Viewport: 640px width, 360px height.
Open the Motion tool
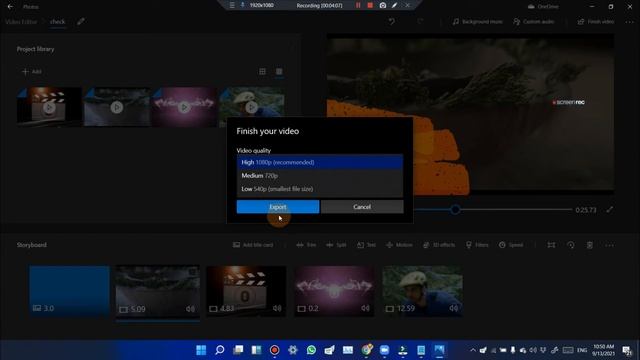[399, 245]
